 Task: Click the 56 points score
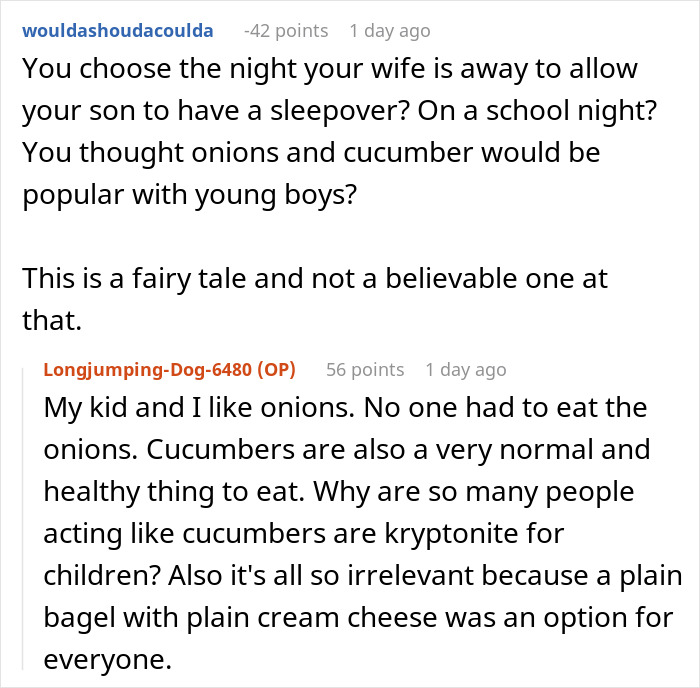[x=365, y=370]
